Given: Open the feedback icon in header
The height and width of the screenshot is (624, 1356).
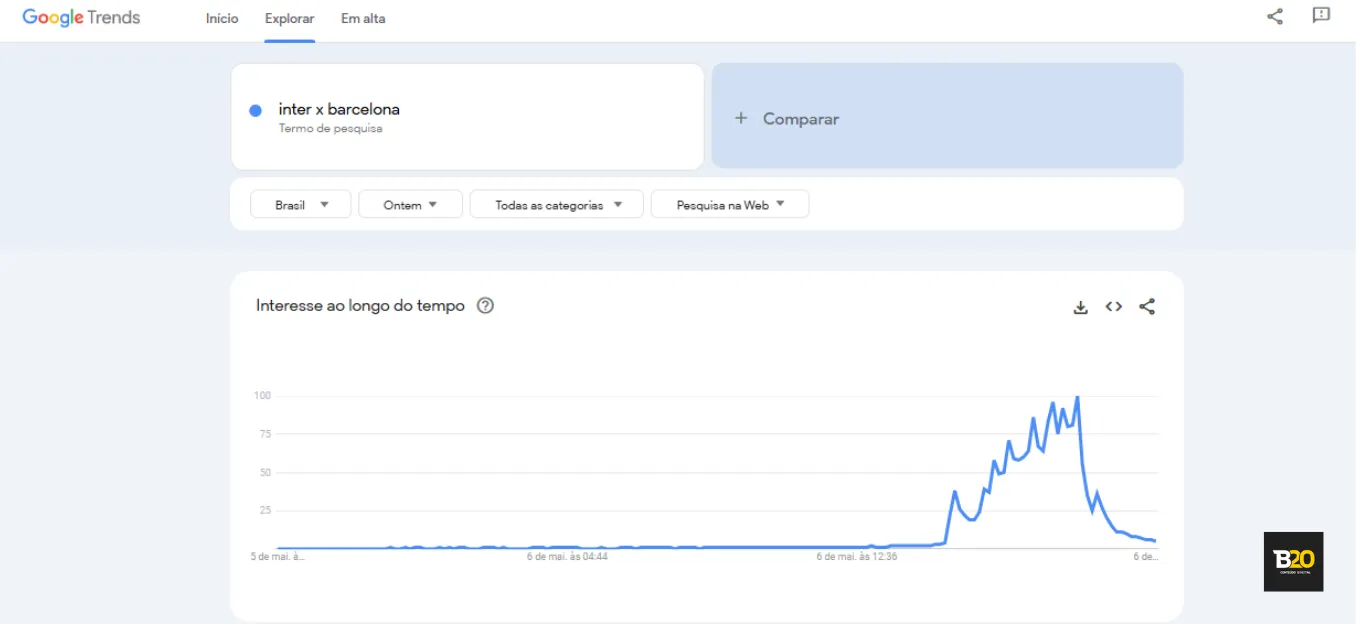Looking at the screenshot, I should tap(1321, 16).
